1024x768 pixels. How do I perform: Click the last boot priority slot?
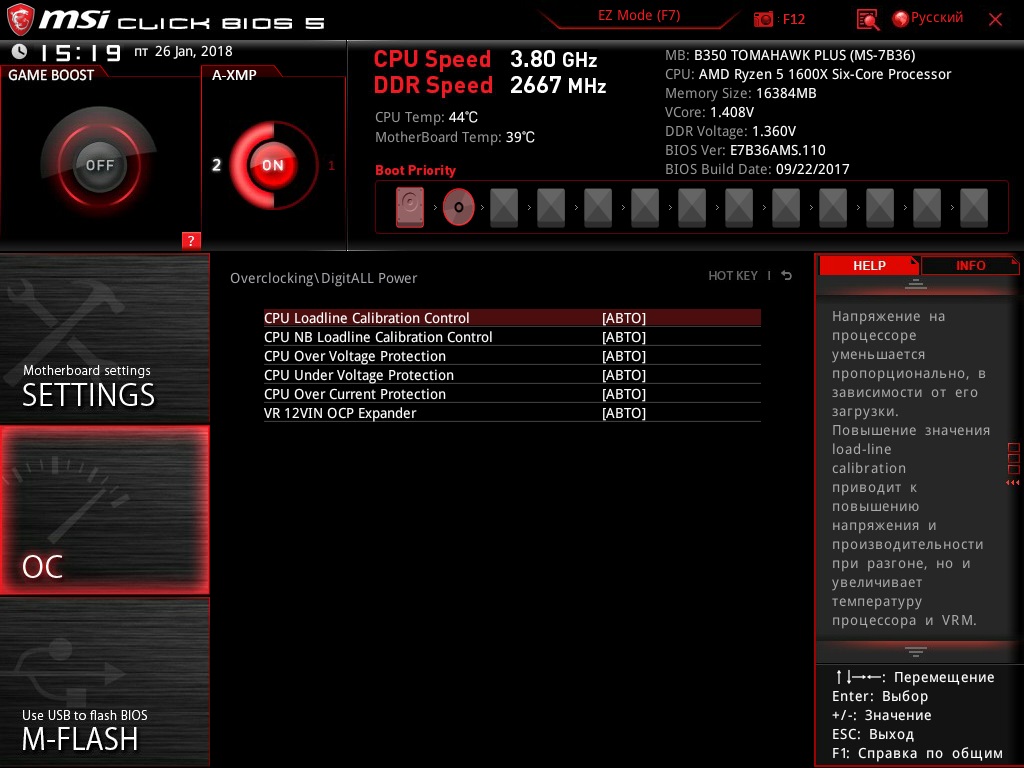coord(974,208)
